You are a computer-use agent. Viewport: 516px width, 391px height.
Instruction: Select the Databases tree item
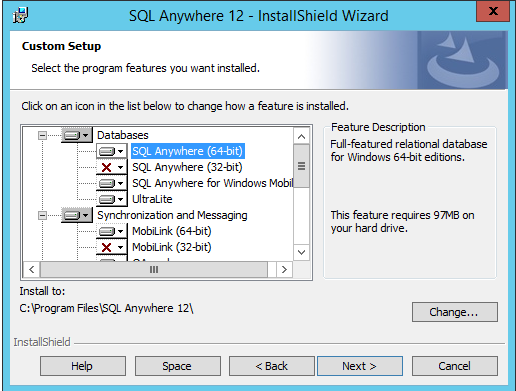tap(123, 135)
